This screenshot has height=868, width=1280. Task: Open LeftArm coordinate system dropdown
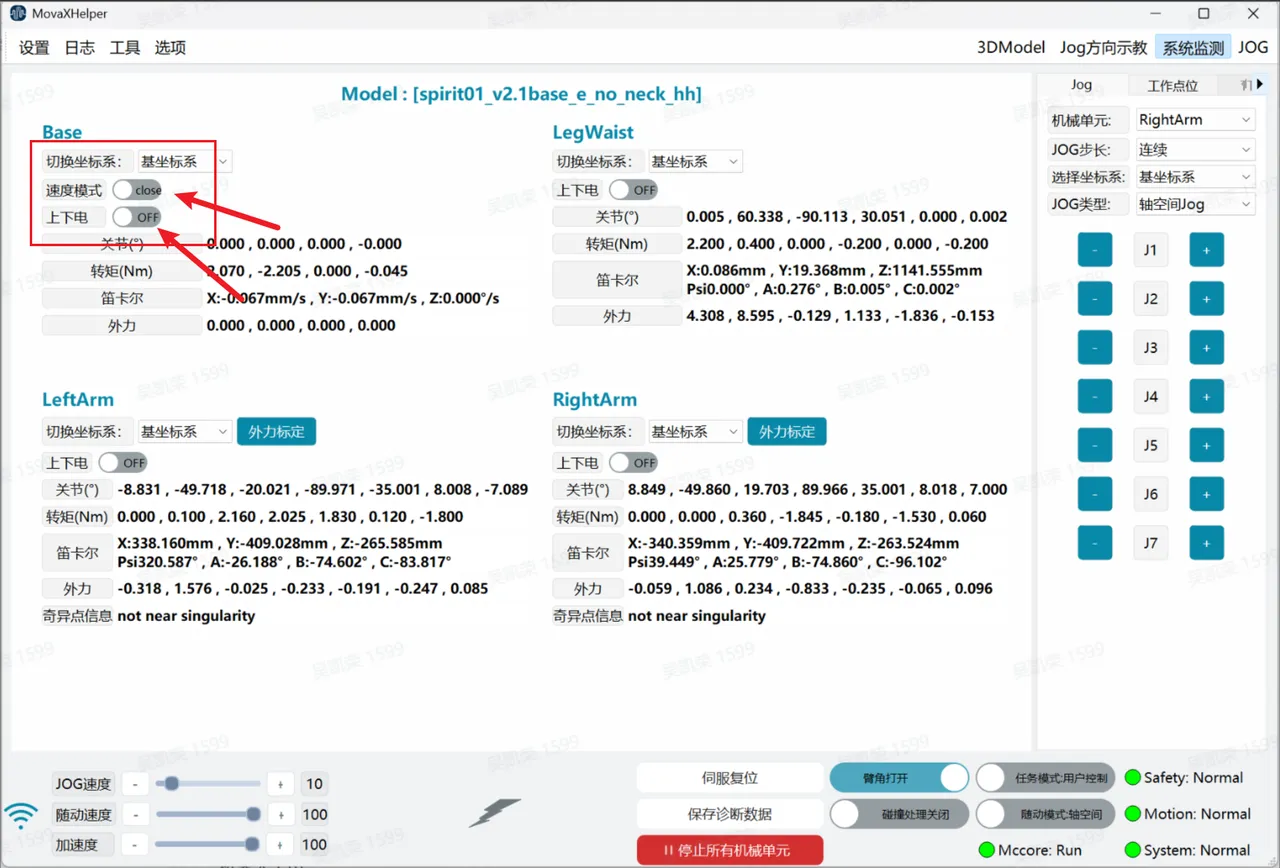[x=185, y=432]
